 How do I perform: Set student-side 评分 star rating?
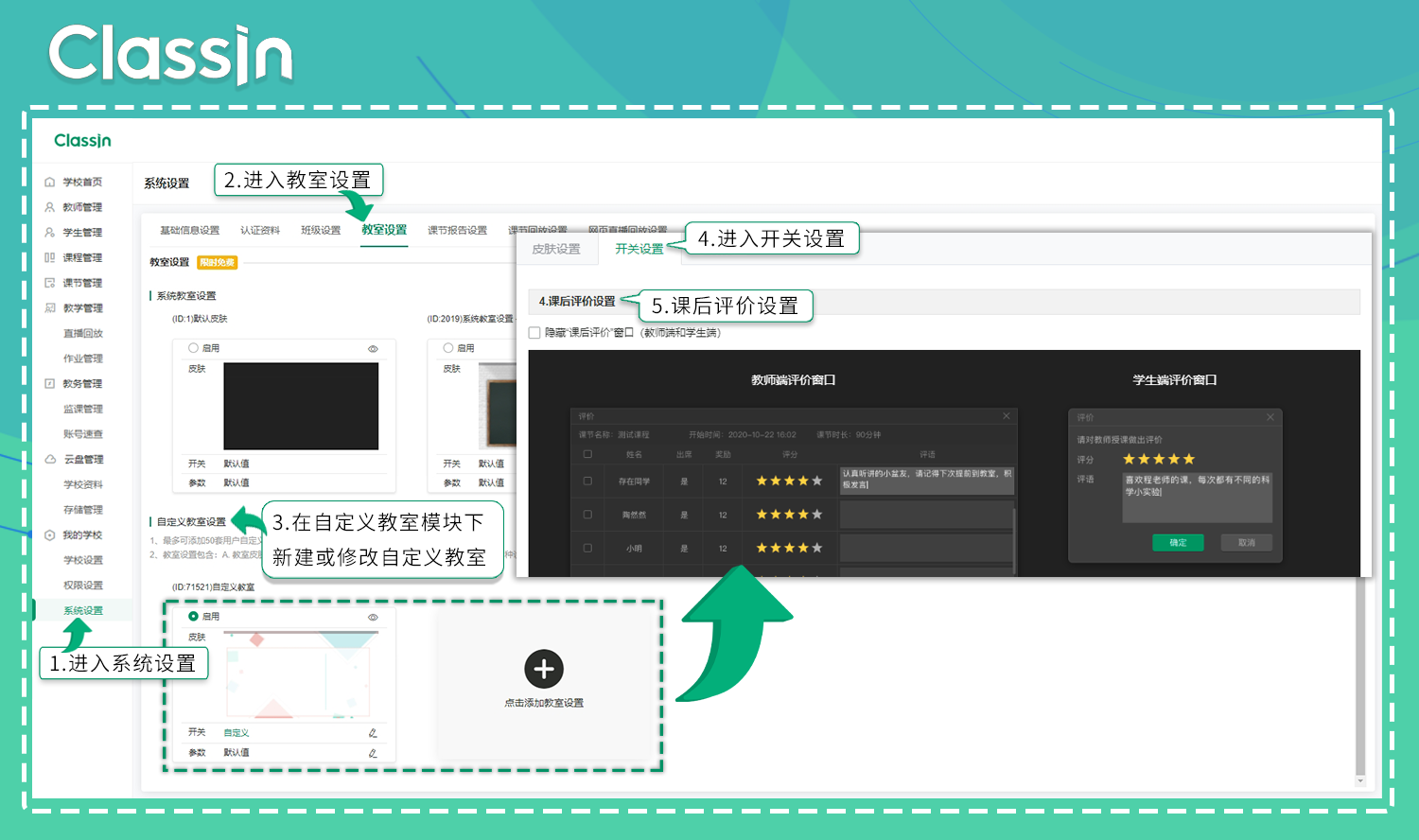(1159, 459)
